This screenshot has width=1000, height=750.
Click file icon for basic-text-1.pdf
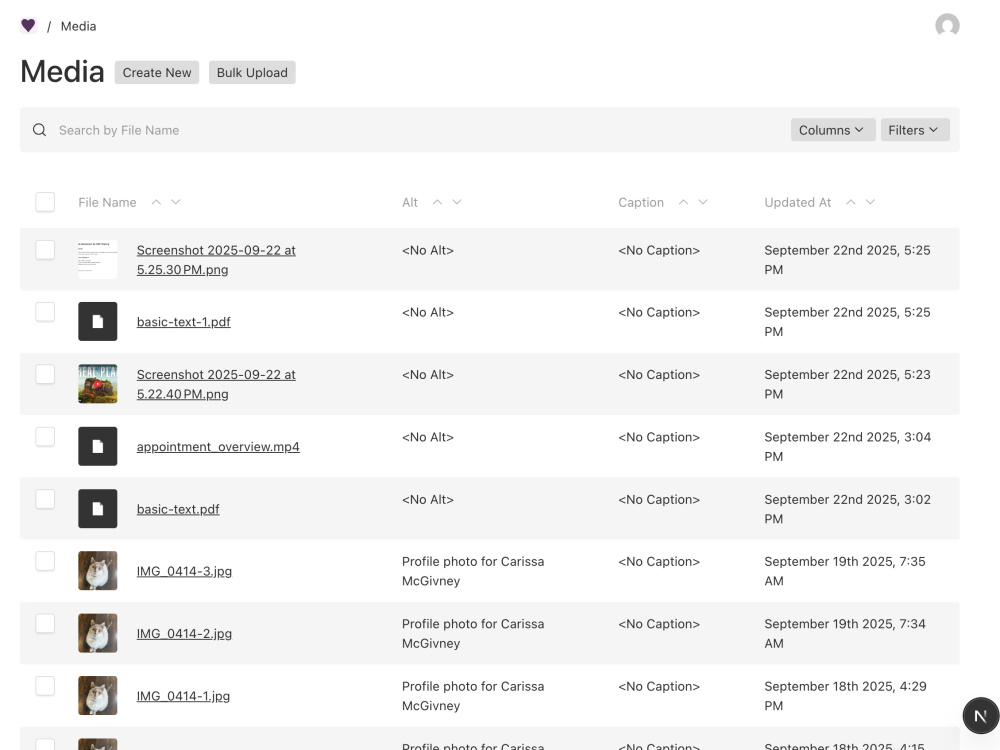(x=98, y=321)
